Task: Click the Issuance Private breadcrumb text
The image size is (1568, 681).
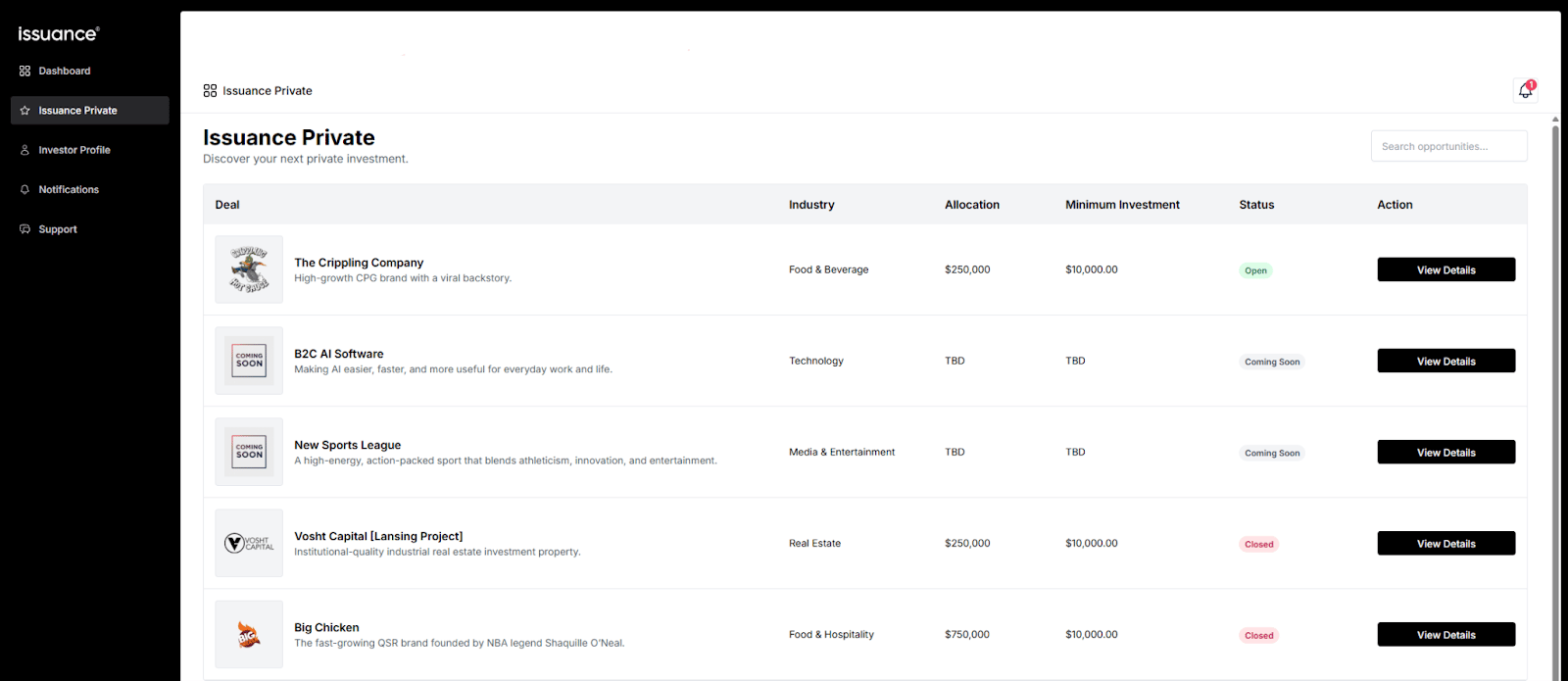Action: pos(268,90)
